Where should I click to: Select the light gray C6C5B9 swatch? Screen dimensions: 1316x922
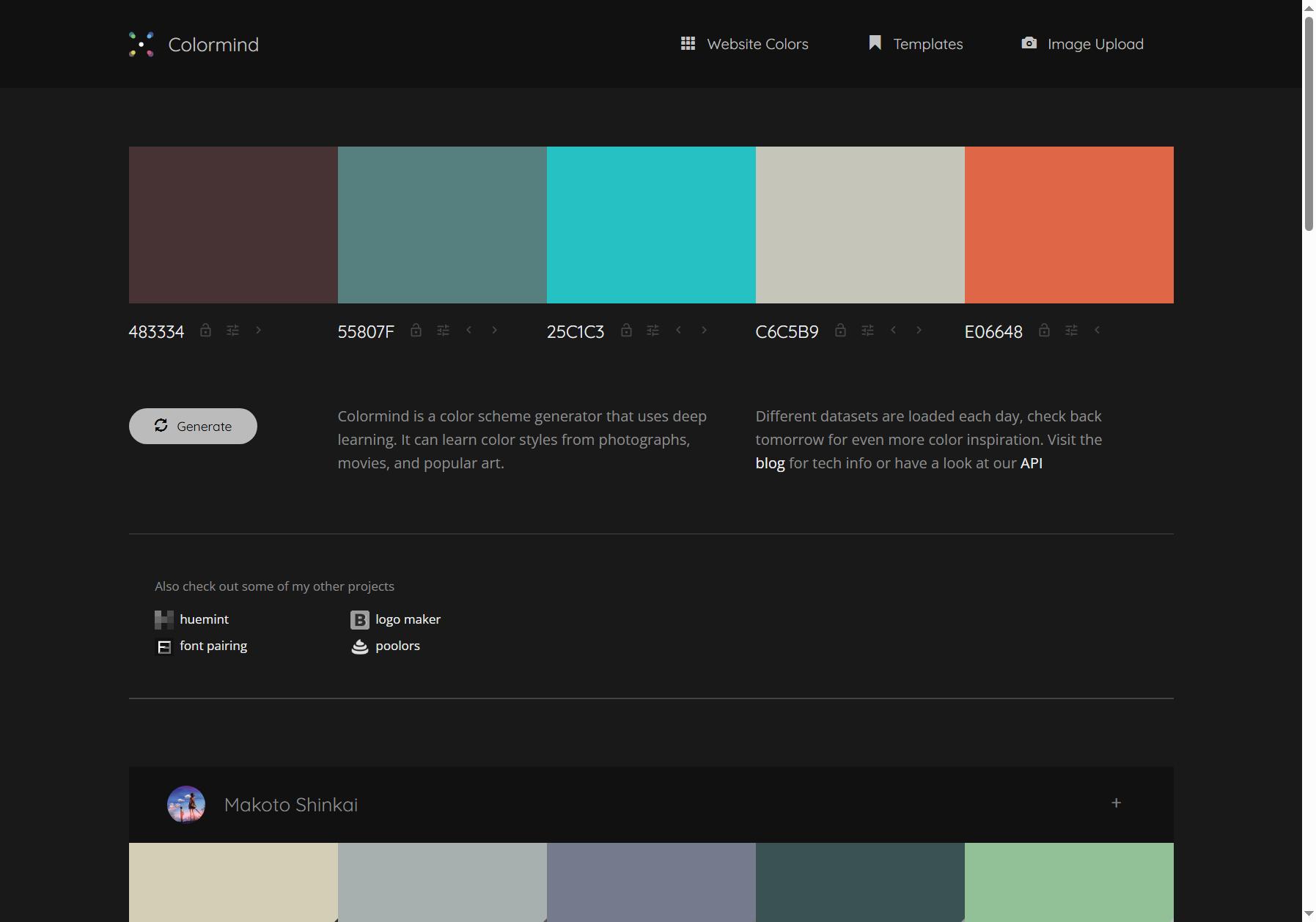pyautogui.click(x=860, y=225)
